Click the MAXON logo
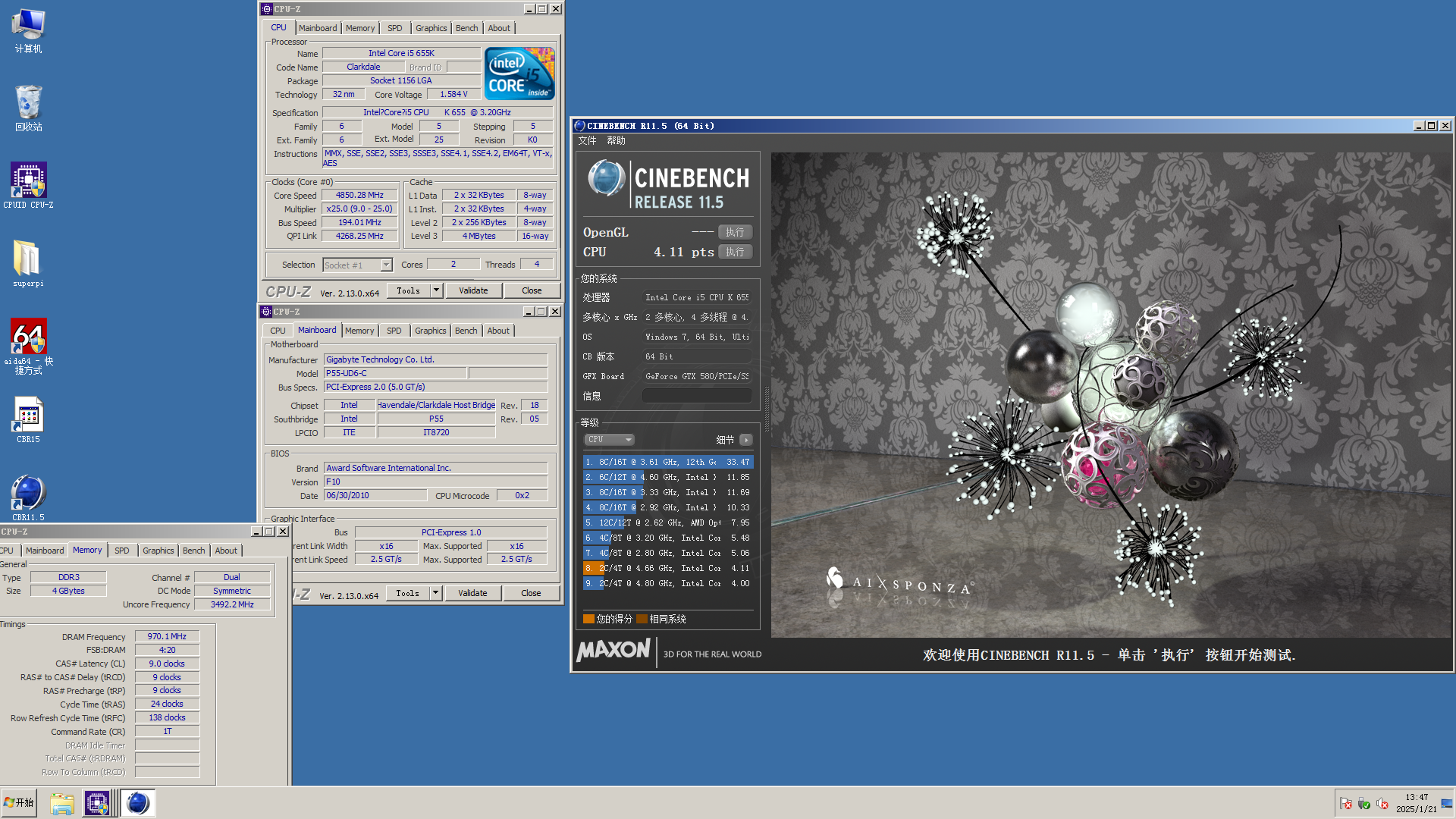This screenshot has width=1456, height=819. click(x=613, y=651)
